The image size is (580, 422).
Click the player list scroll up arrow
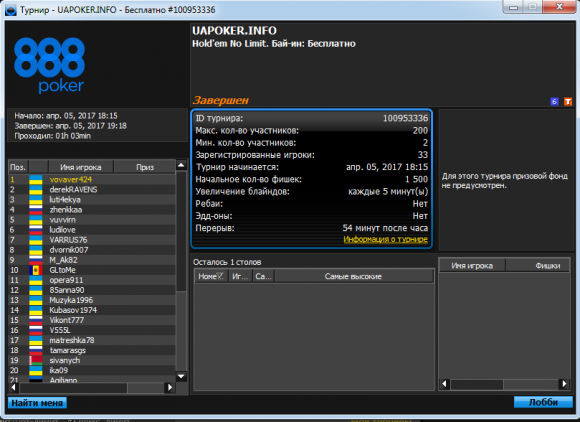pyautogui.click(x=181, y=165)
